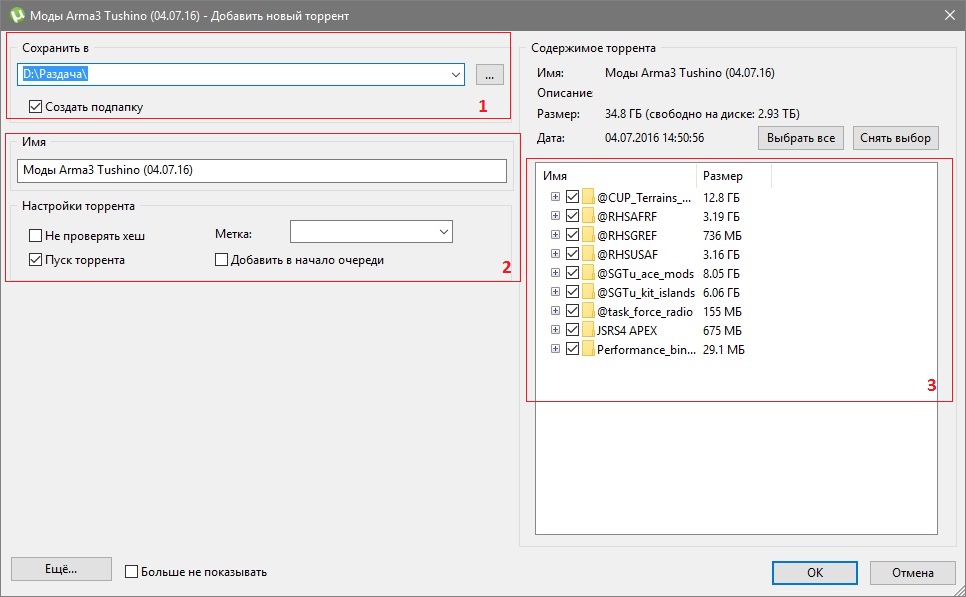Expand the @RHSUSAF tree node
Screen dimensions: 966x597
(x=555, y=254)
